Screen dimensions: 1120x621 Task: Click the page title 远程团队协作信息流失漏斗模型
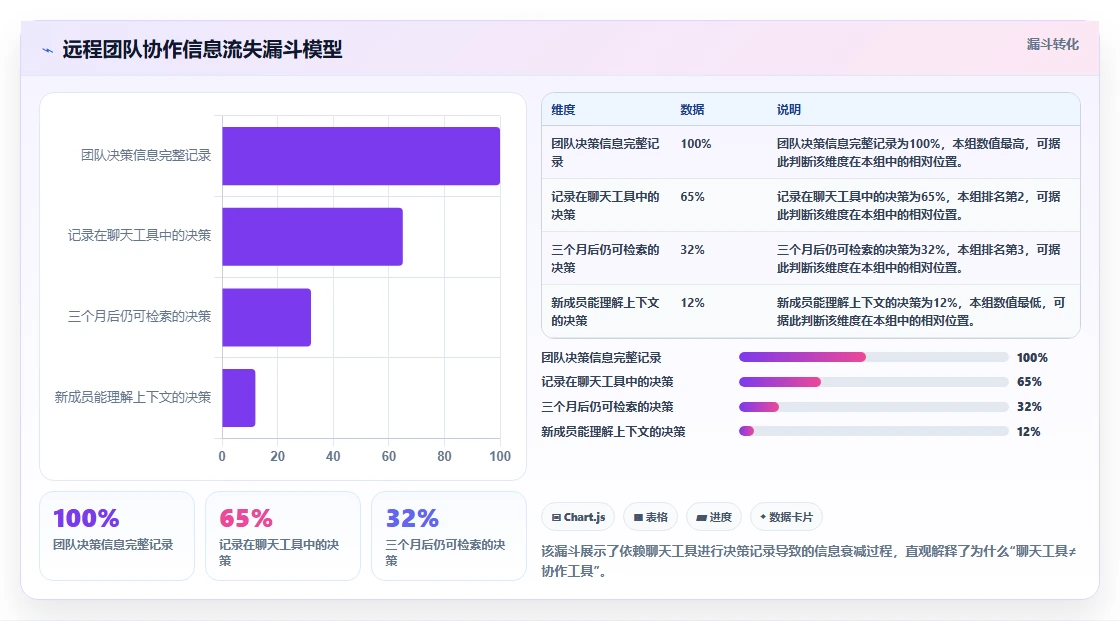point(202,49)
